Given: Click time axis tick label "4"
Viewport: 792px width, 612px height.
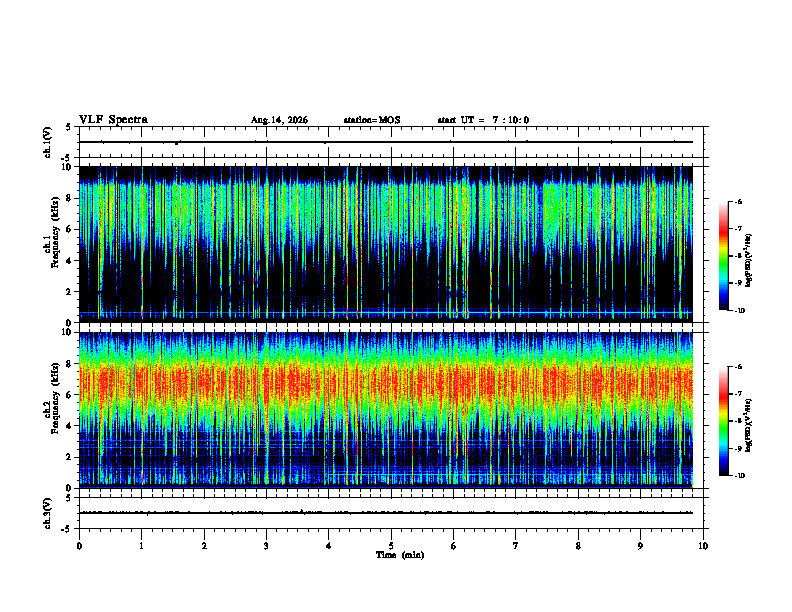Looking at the screenshot, I should [x=329, y=546].
